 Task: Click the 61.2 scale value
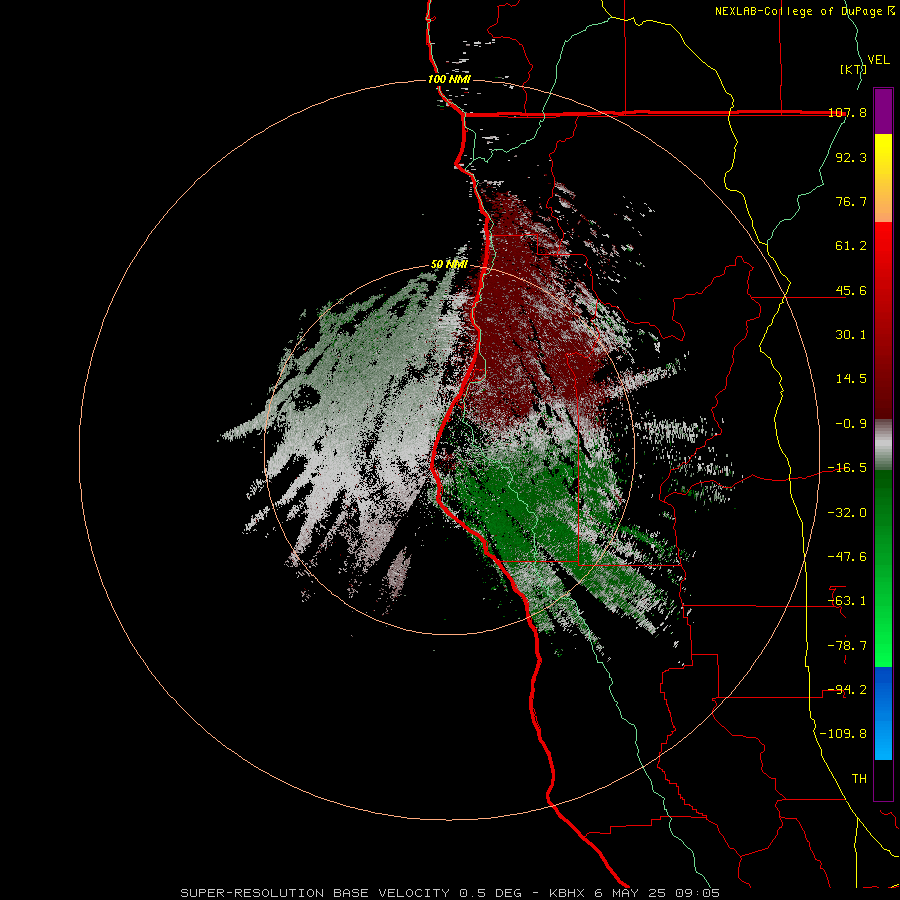[851, 246]
